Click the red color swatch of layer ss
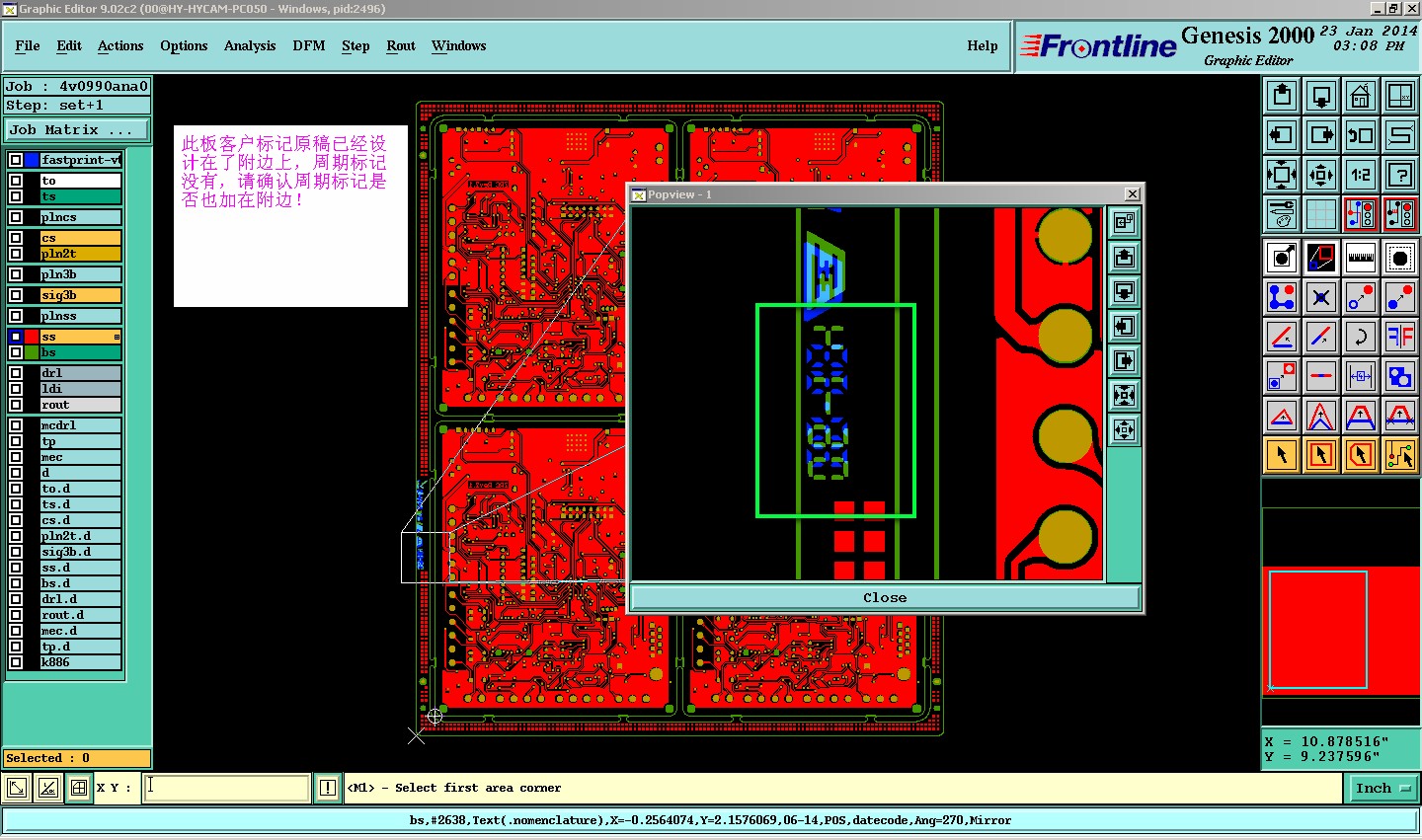 [32, 337]
